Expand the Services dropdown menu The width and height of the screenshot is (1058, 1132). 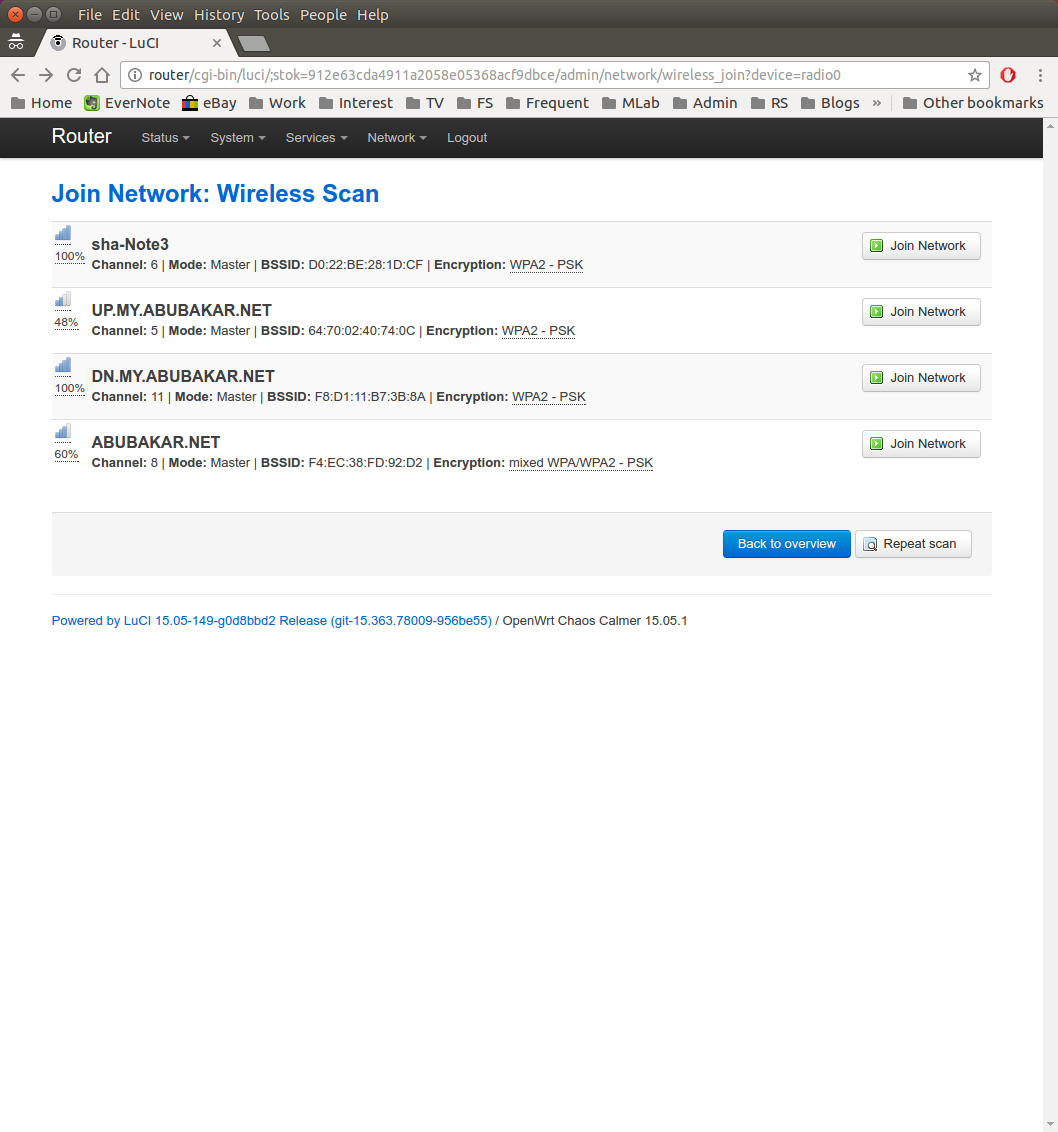click(316, 138)
